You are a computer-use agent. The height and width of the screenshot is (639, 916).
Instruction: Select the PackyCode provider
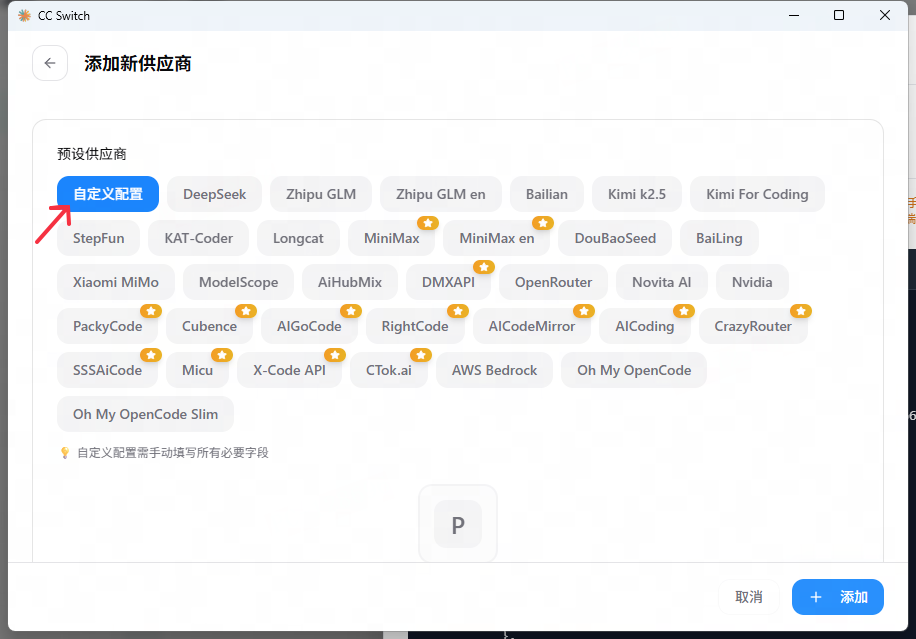coord(107,326)
